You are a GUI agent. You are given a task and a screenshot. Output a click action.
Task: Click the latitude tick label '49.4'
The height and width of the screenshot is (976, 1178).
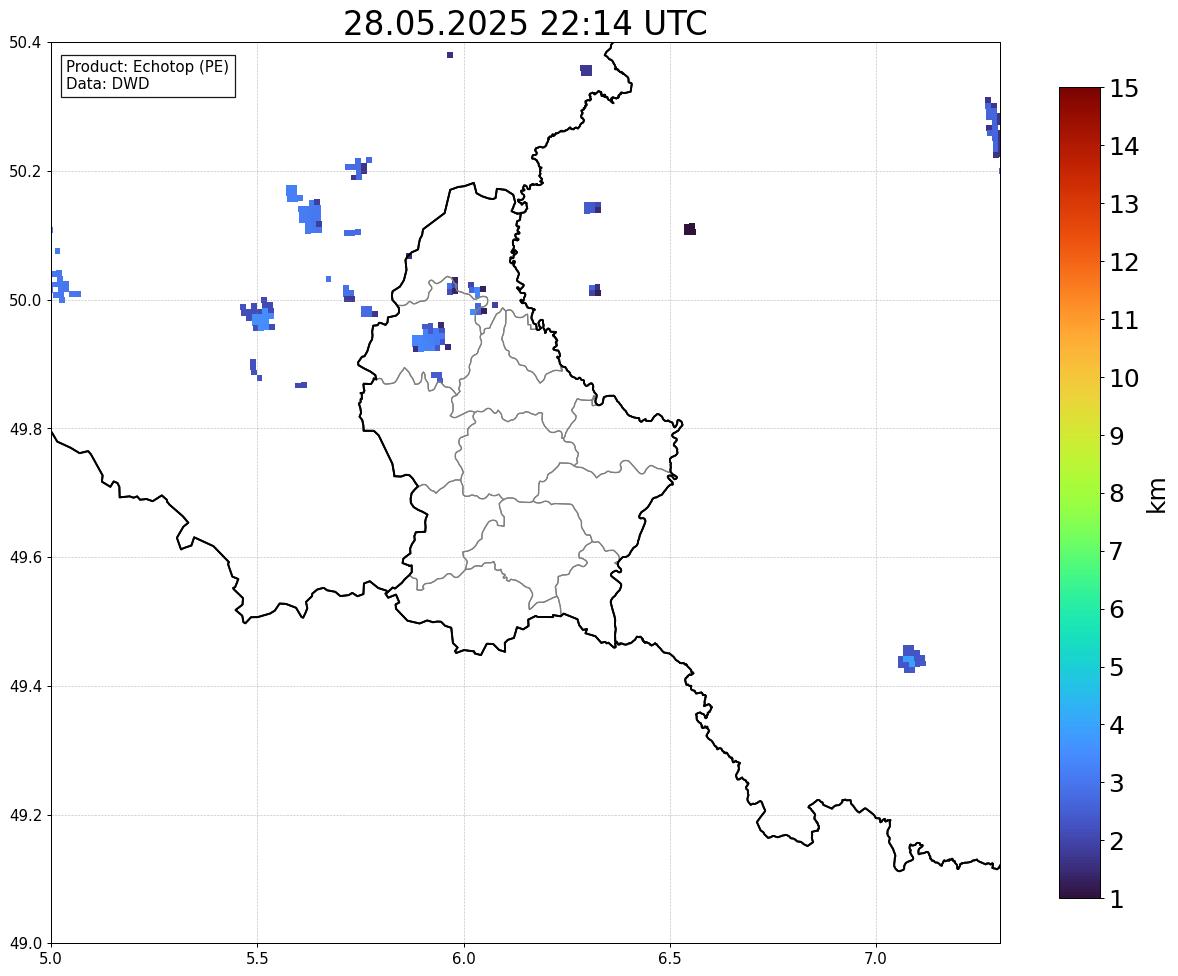(x=25, y=687)
